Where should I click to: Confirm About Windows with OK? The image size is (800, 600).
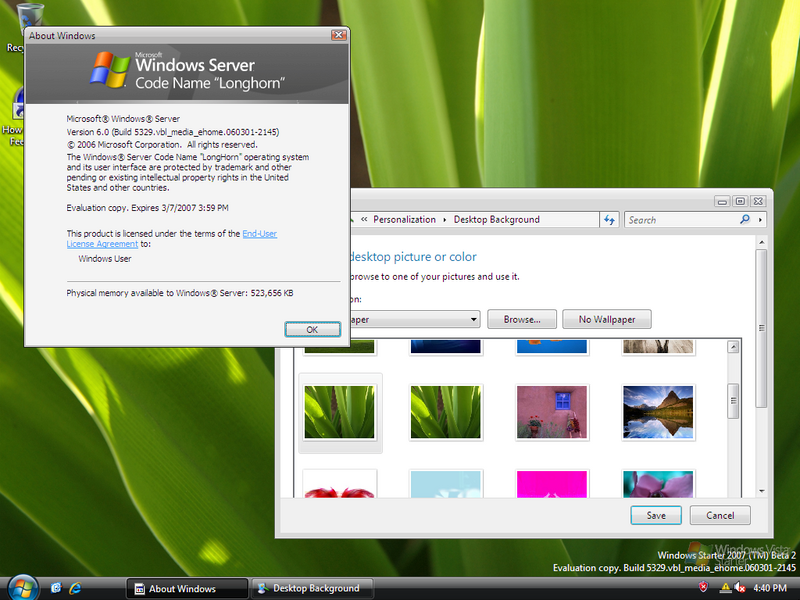(312, 330)
